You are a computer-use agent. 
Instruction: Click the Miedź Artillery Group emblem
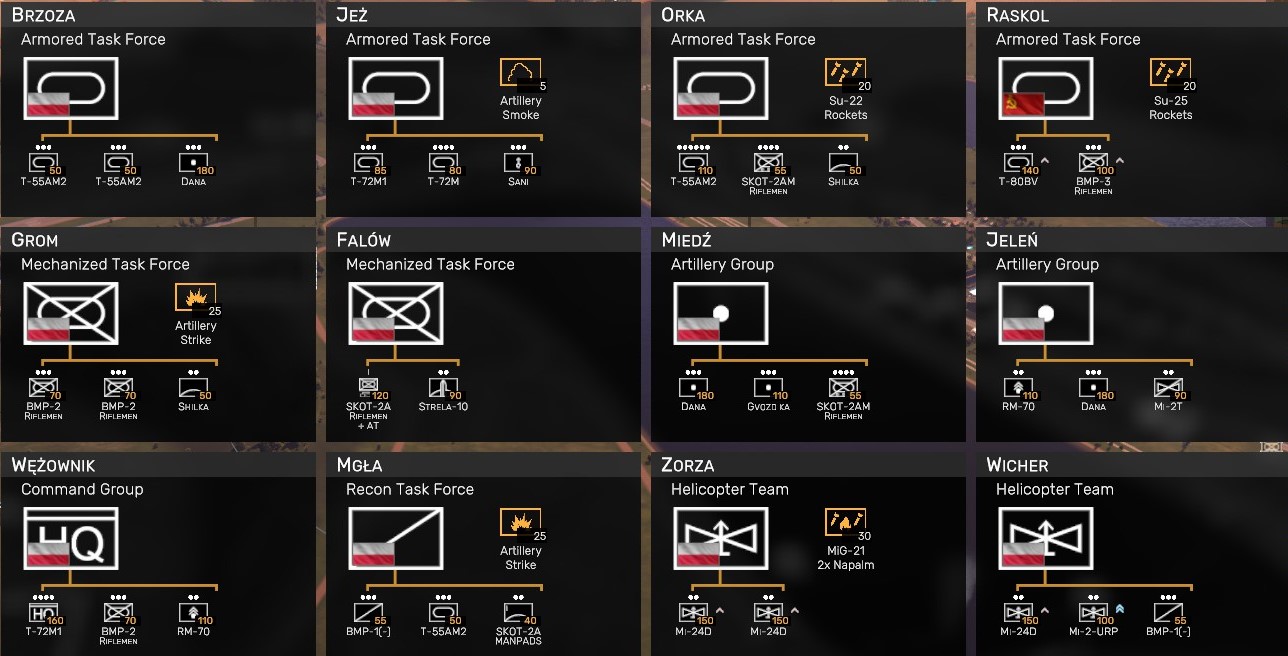(721, 317)
